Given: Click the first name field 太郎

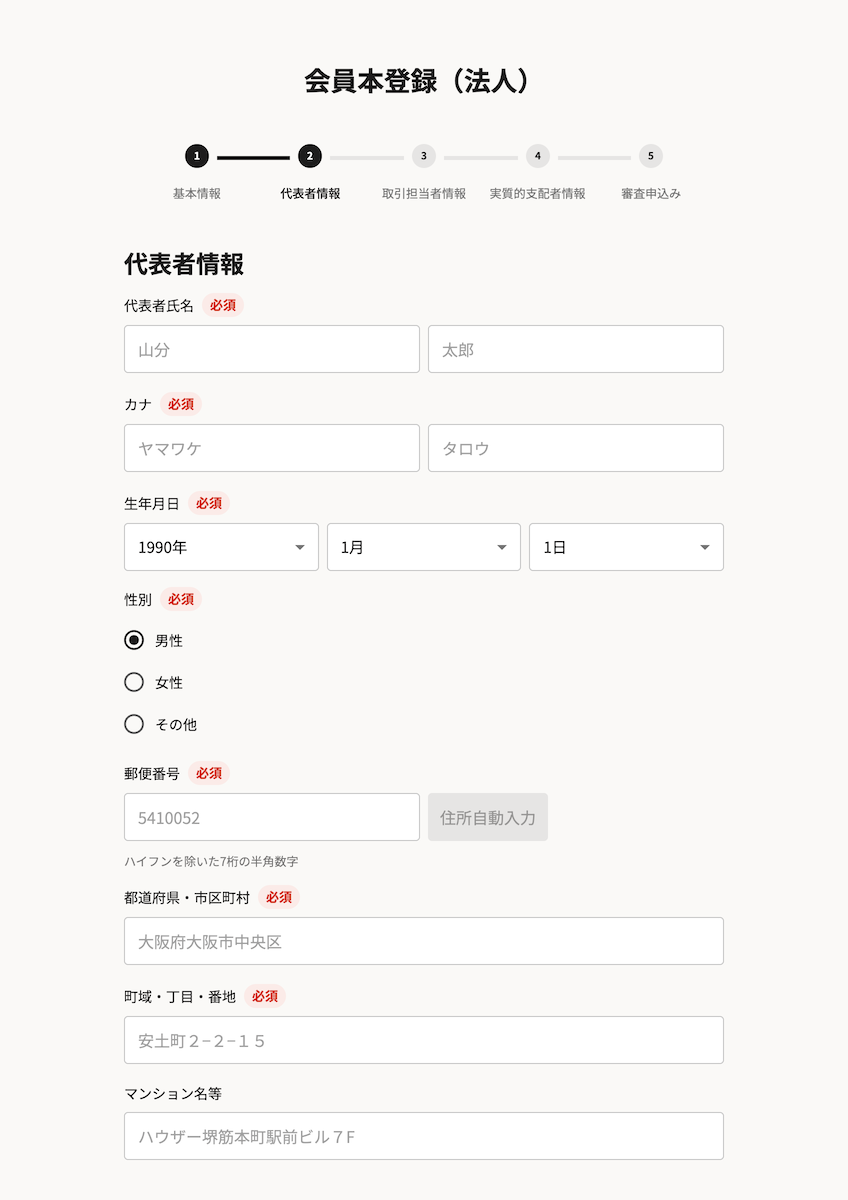Looking at the screenshot, I should tap(575, 349).
